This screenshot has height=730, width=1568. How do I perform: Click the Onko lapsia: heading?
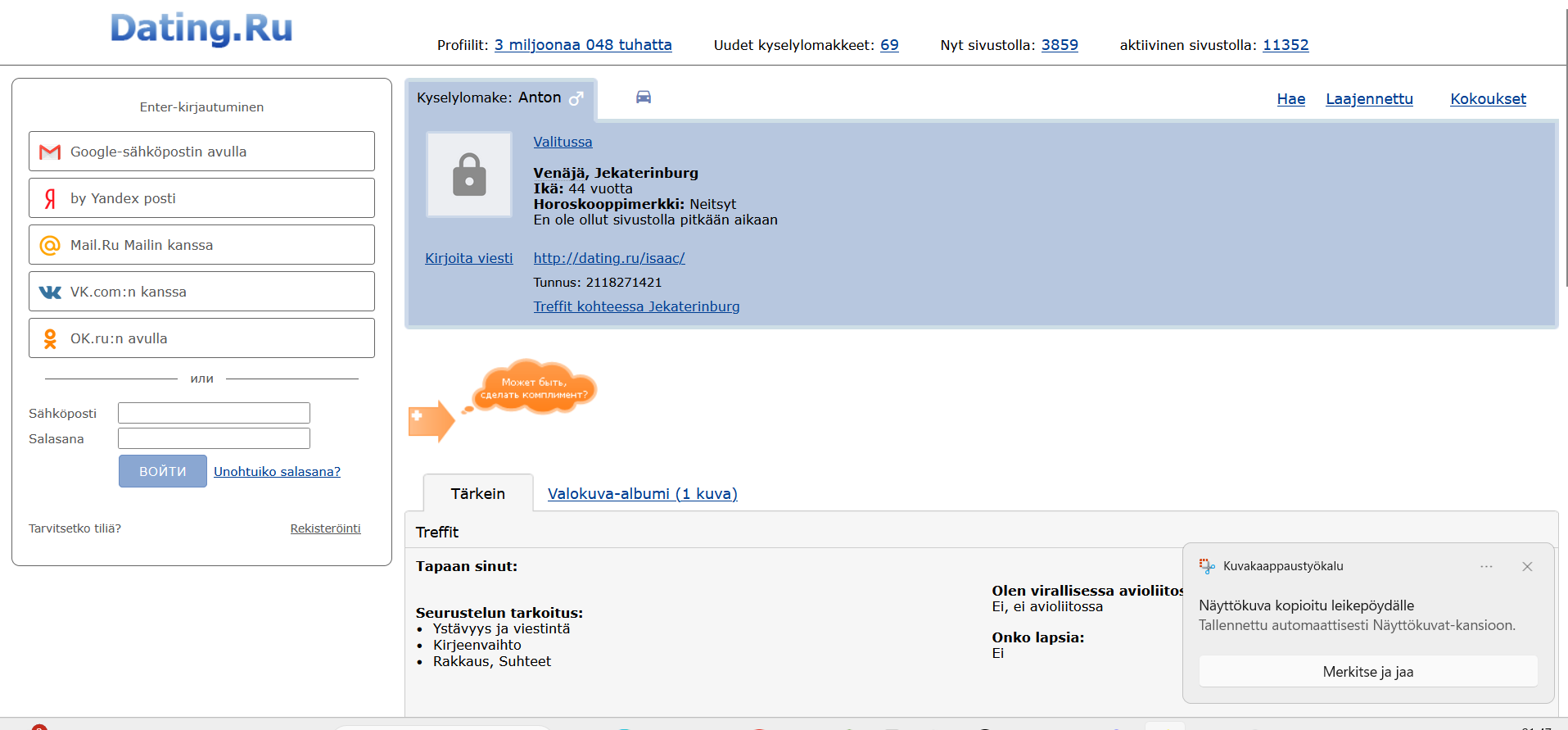pos(1038,637)
